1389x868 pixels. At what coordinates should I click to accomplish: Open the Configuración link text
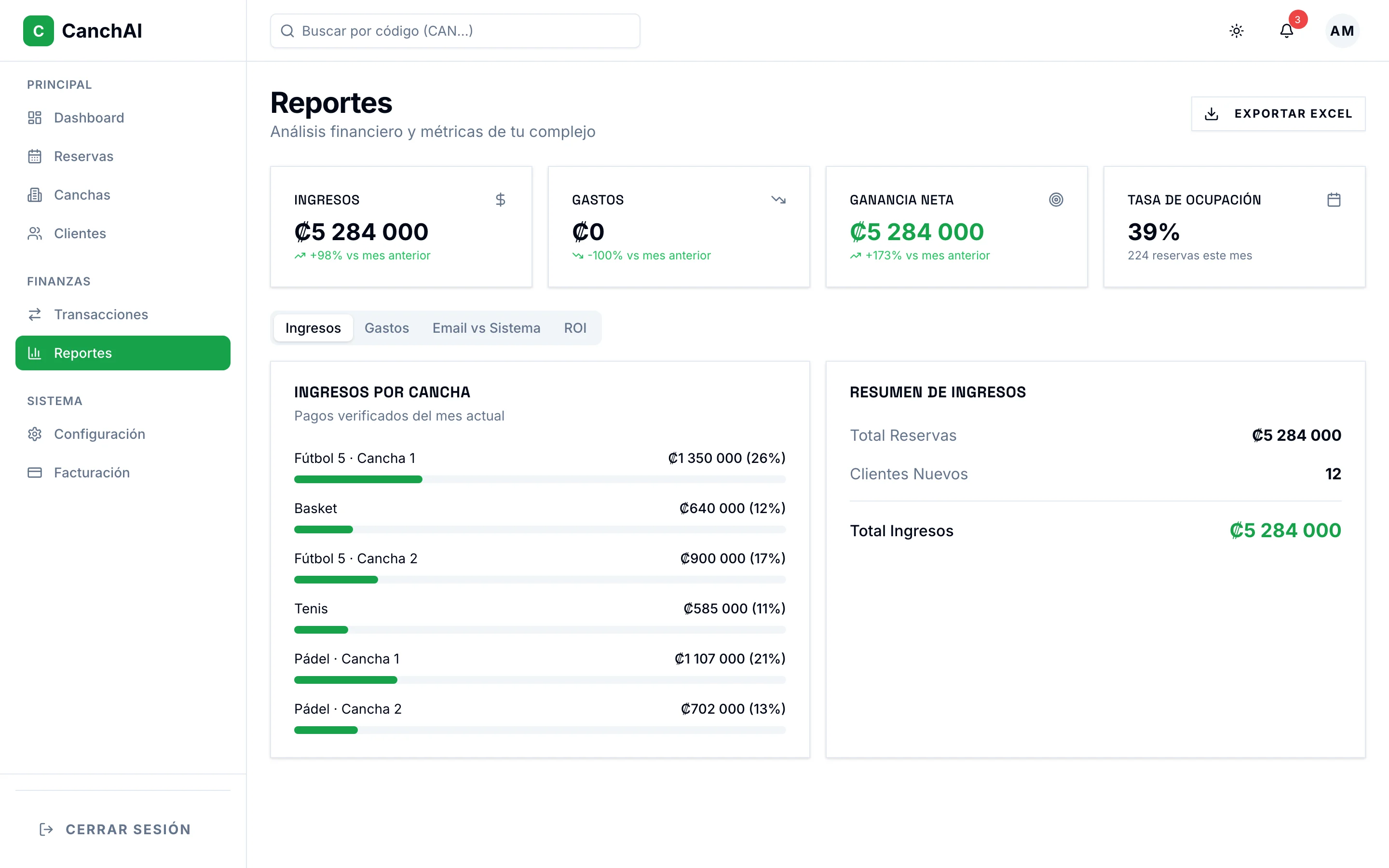point(99,434)
